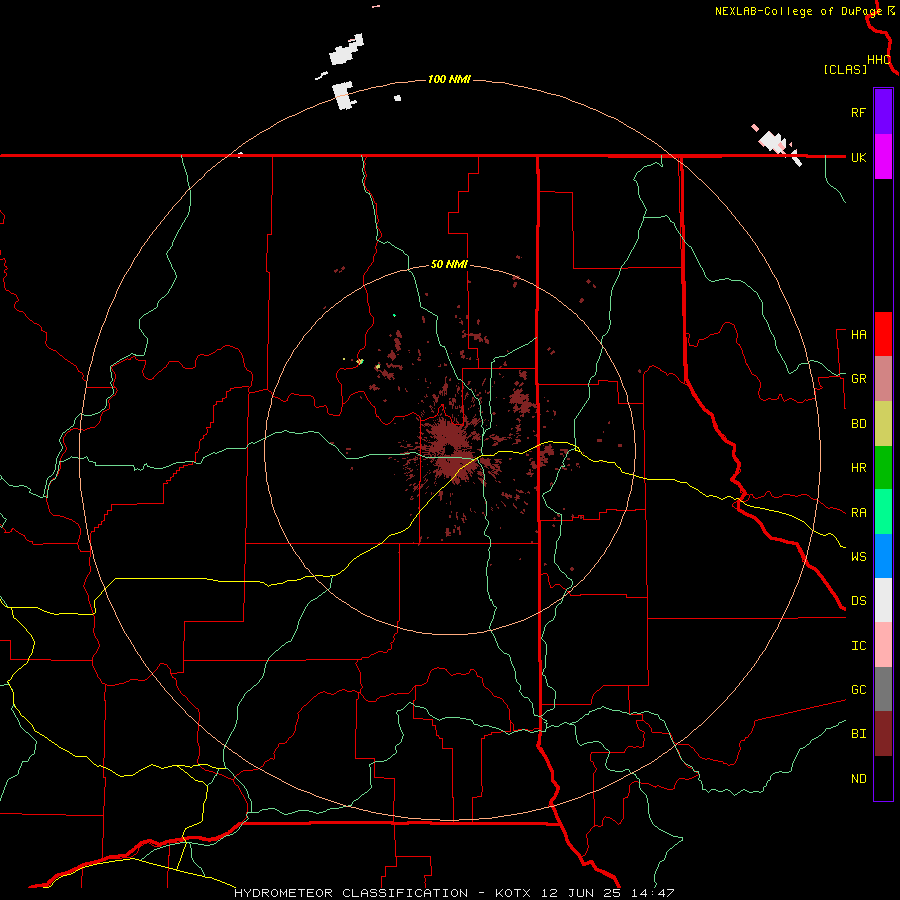The height and width of the screenshot is (900, 900).
Task: Click the BI dark red legend swatch
Action: (x=883, y=734)
